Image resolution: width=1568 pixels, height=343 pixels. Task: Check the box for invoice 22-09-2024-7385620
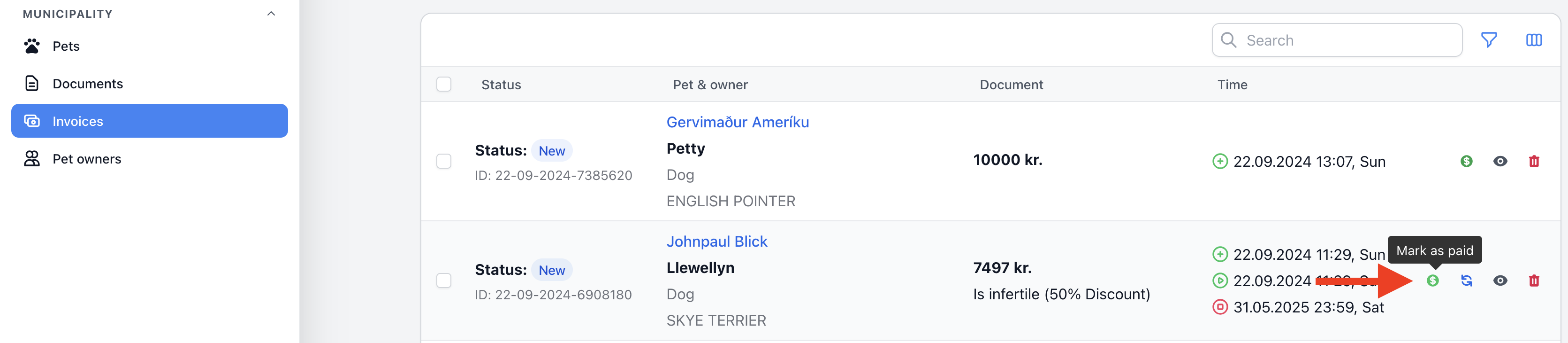click(444, 162)
